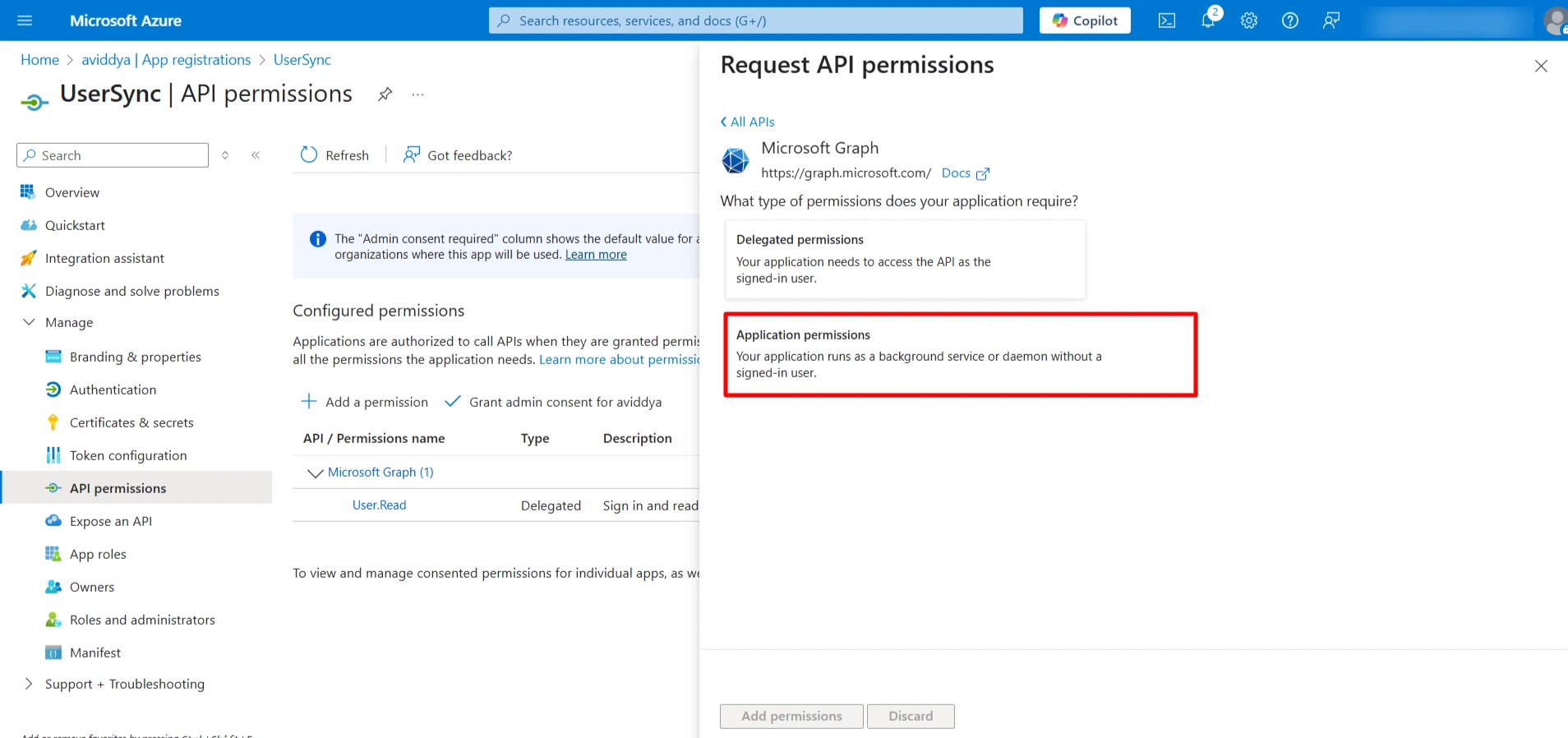Click the Add permissions button

[x=791, y=716]
